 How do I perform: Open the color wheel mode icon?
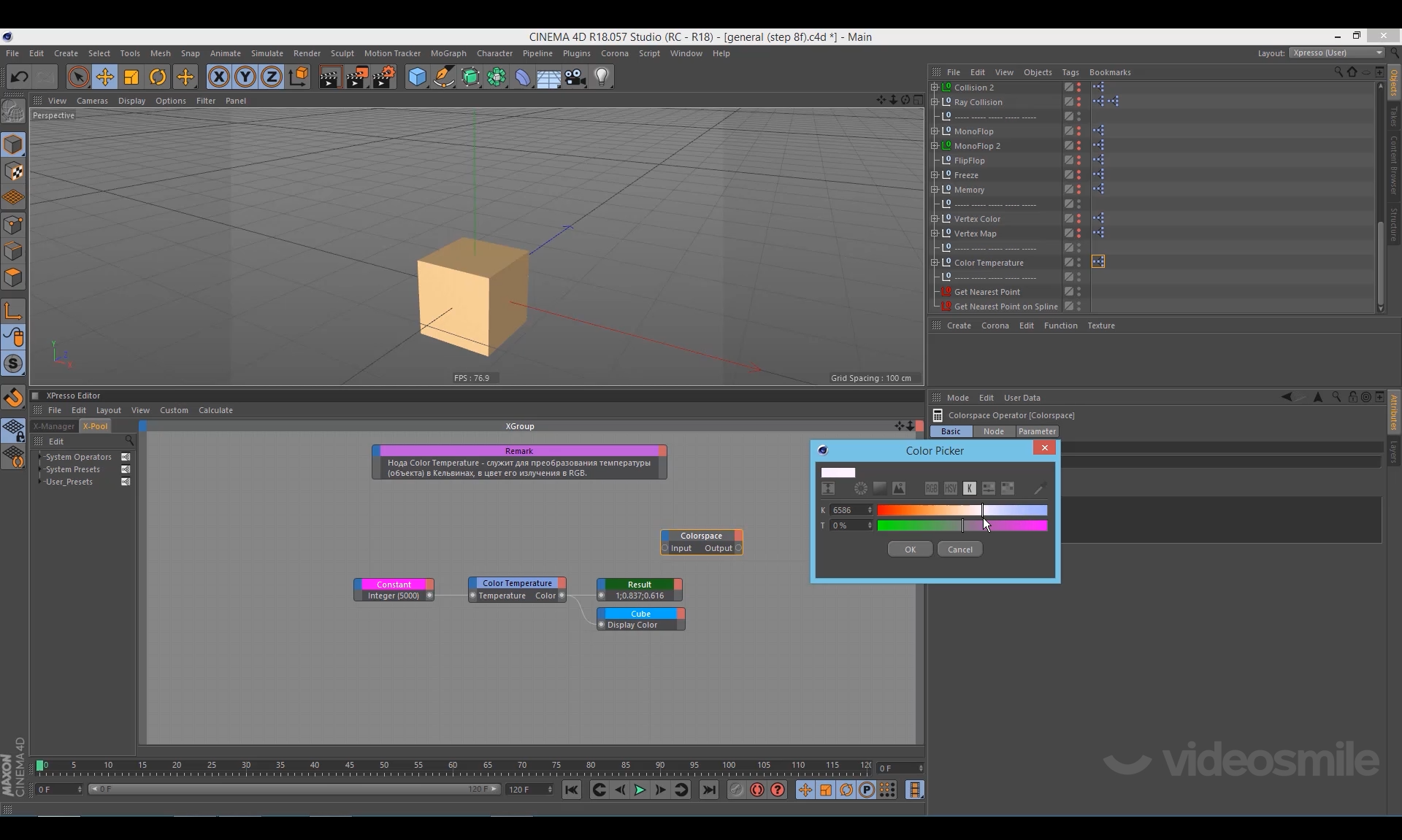[x=861, y=488]
